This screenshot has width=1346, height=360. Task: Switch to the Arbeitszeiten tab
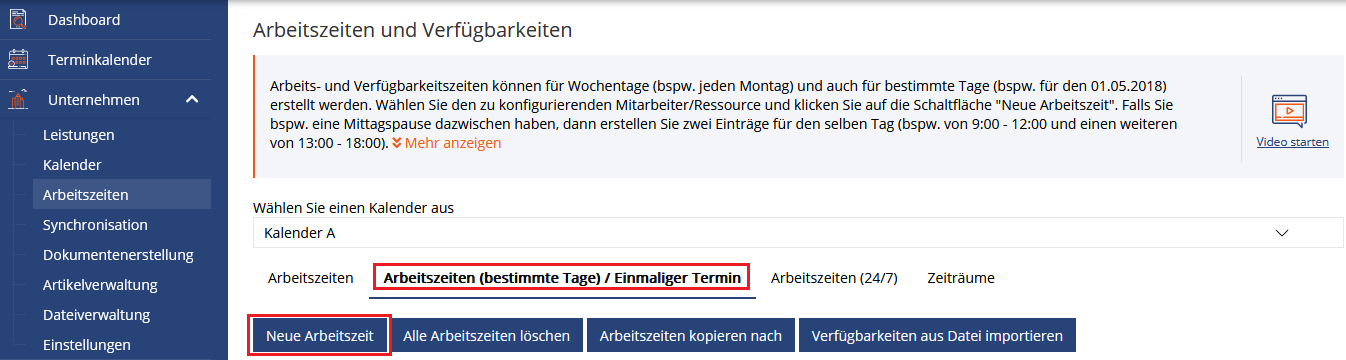coord(310,277)
